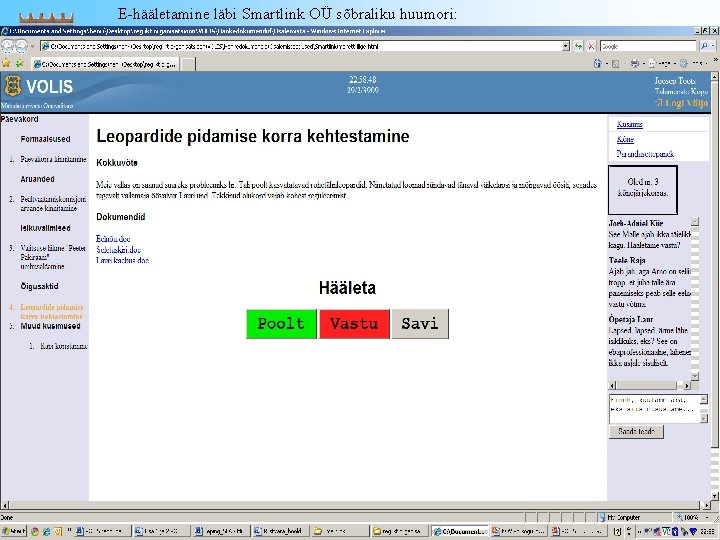
Task: Launch Internet Explorer from quick launch
Action: [46, 531]
